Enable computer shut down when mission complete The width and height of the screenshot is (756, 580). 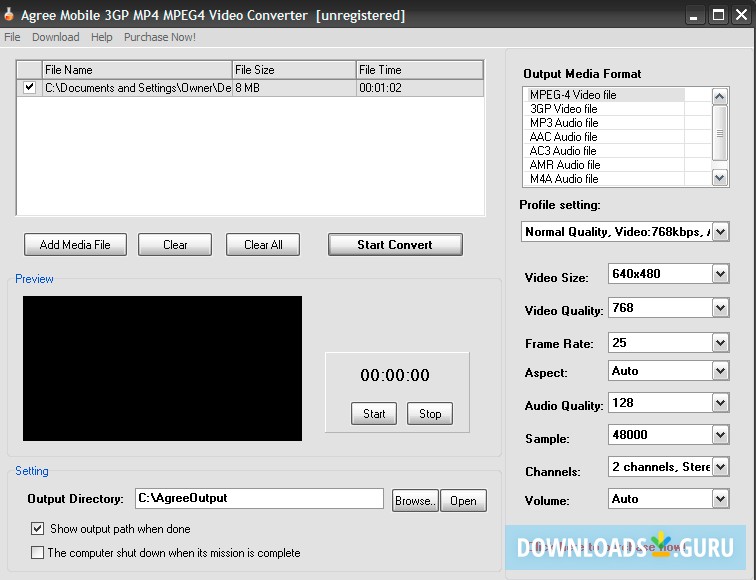coord(37,552)
